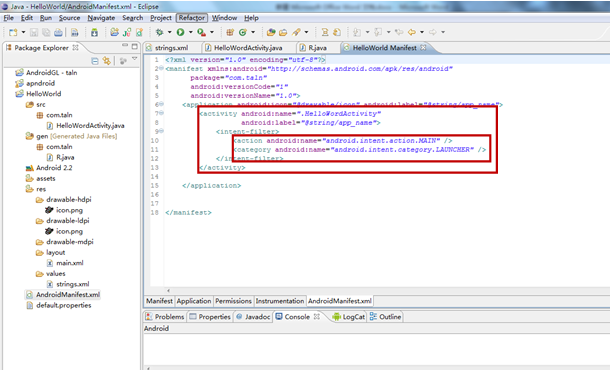Click the New Android Test Project (JU) icon
This screenshot has height=370, width=610.
click(127, 32)
